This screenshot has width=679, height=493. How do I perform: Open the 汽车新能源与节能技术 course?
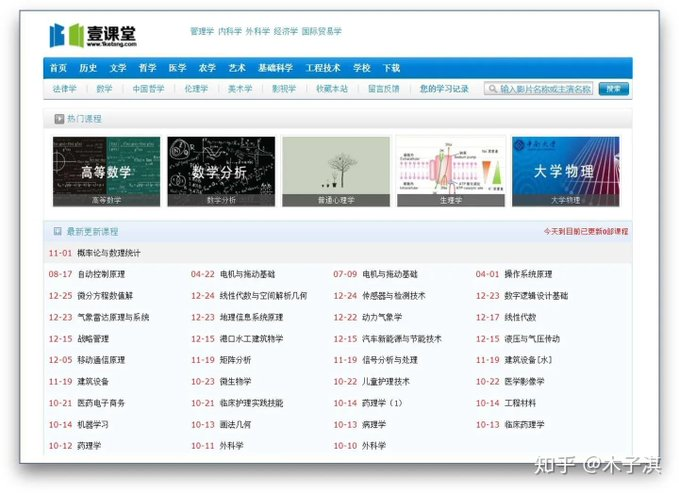pyautogui.click(x=402, y=339)
